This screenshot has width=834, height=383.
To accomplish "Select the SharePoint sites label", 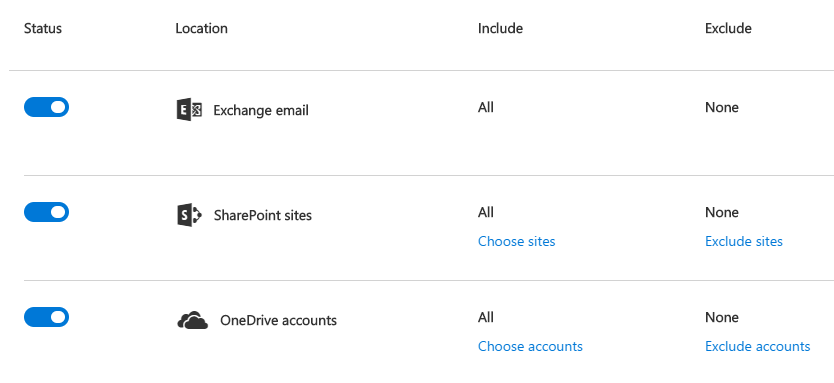I will point(263,215).
